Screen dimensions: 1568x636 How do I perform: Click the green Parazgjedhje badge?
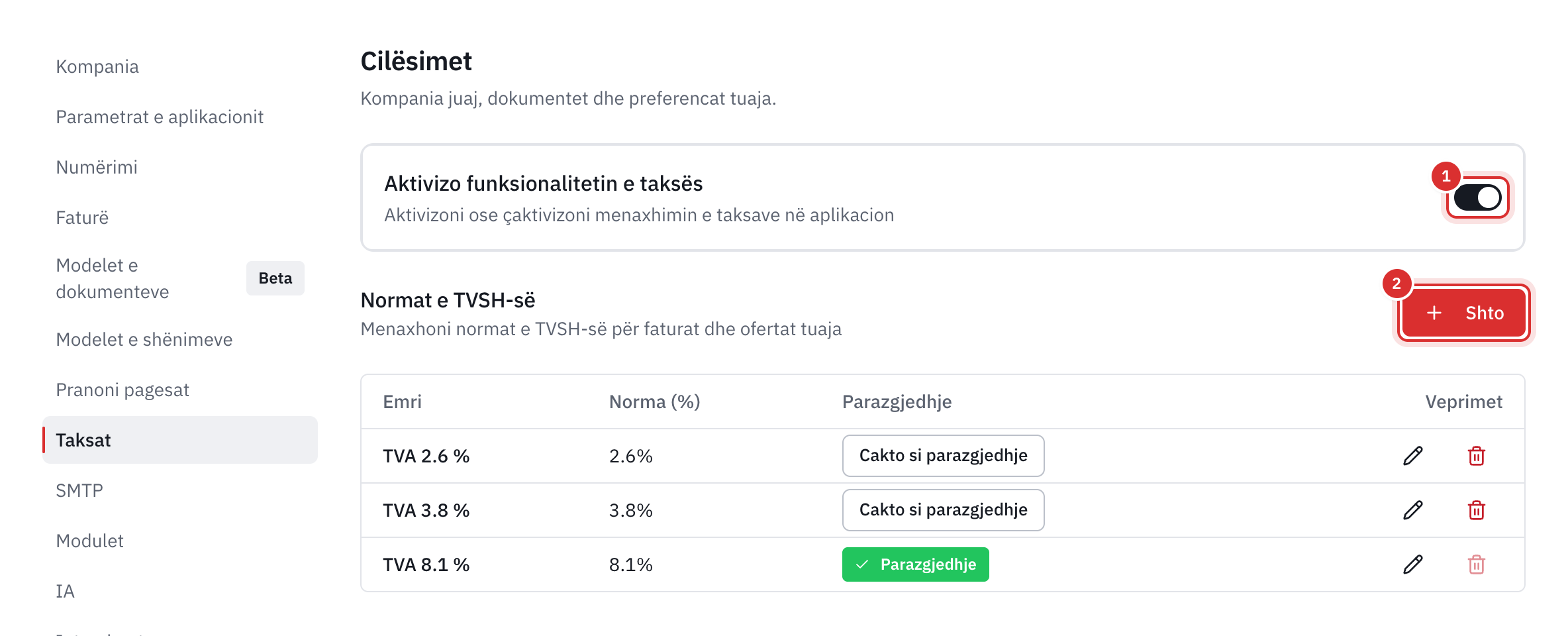pyautogui.click(x=915, y=564)
